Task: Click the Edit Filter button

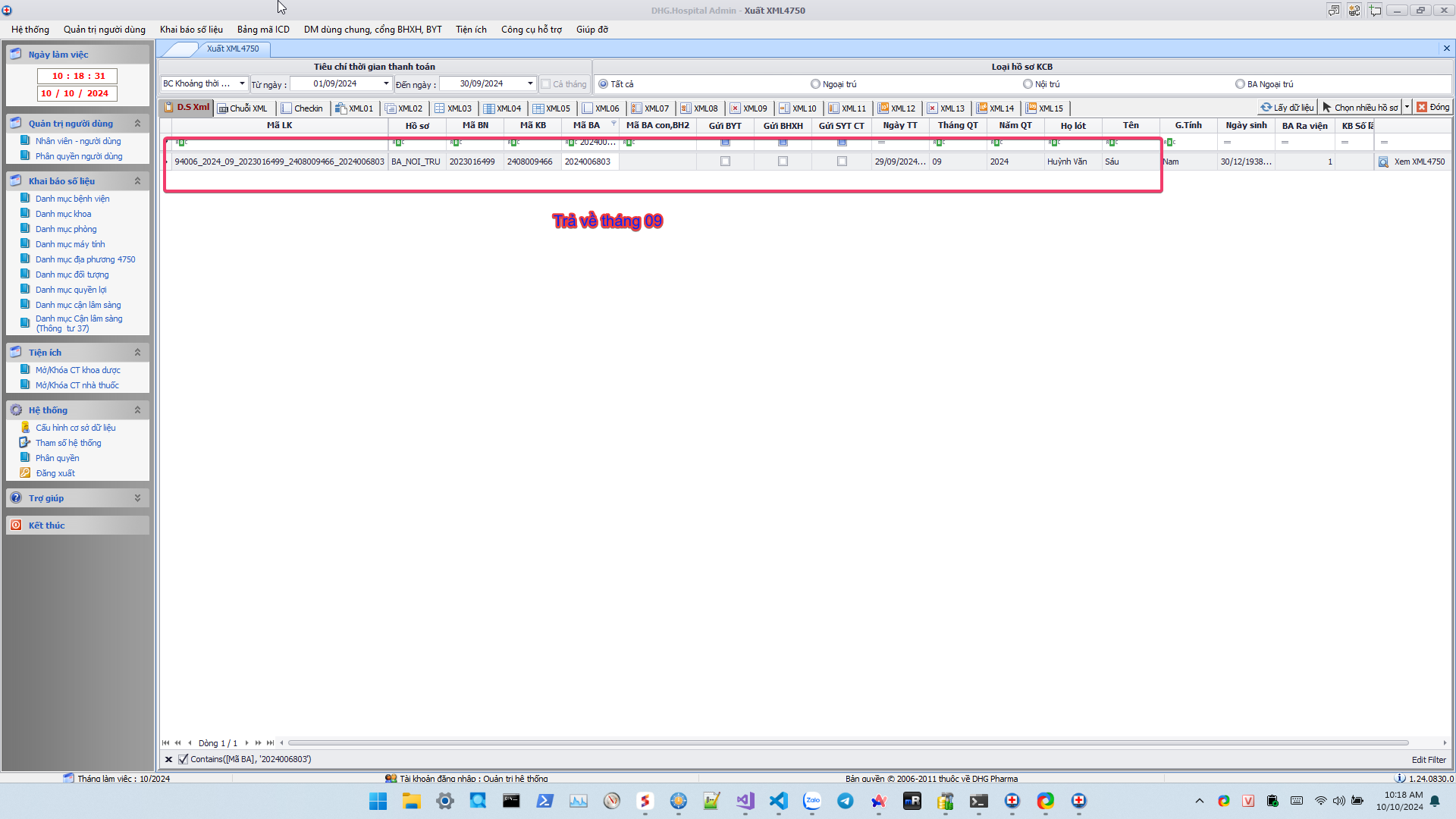Action: pyautogui.click(x=1428, y=760)
